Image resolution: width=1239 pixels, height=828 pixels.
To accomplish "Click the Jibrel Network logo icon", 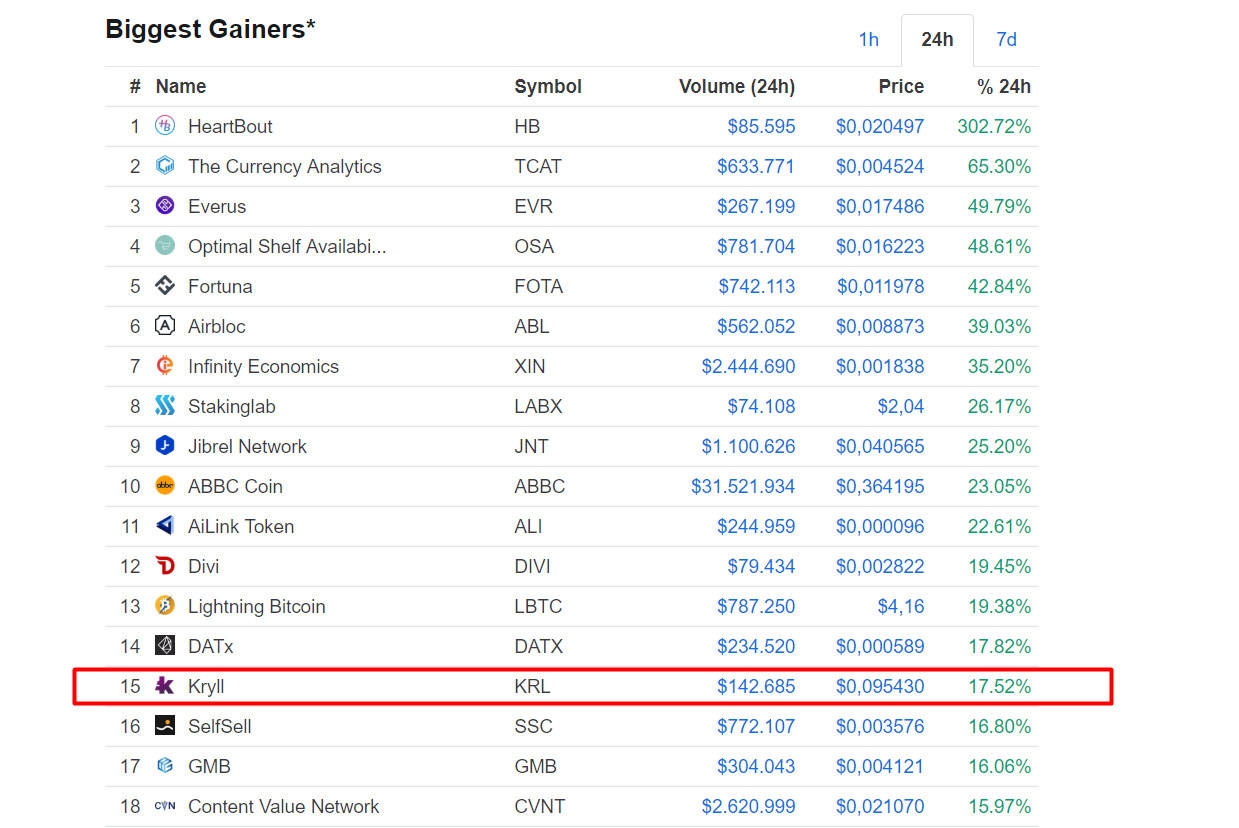I will [x=165, y=446].
